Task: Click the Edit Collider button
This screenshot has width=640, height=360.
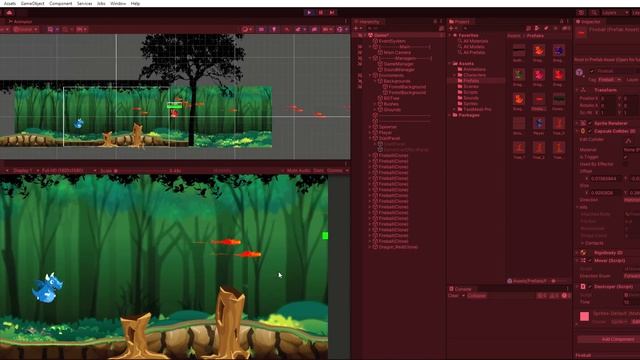Action: pyautogui.click(x=629, y=140)
